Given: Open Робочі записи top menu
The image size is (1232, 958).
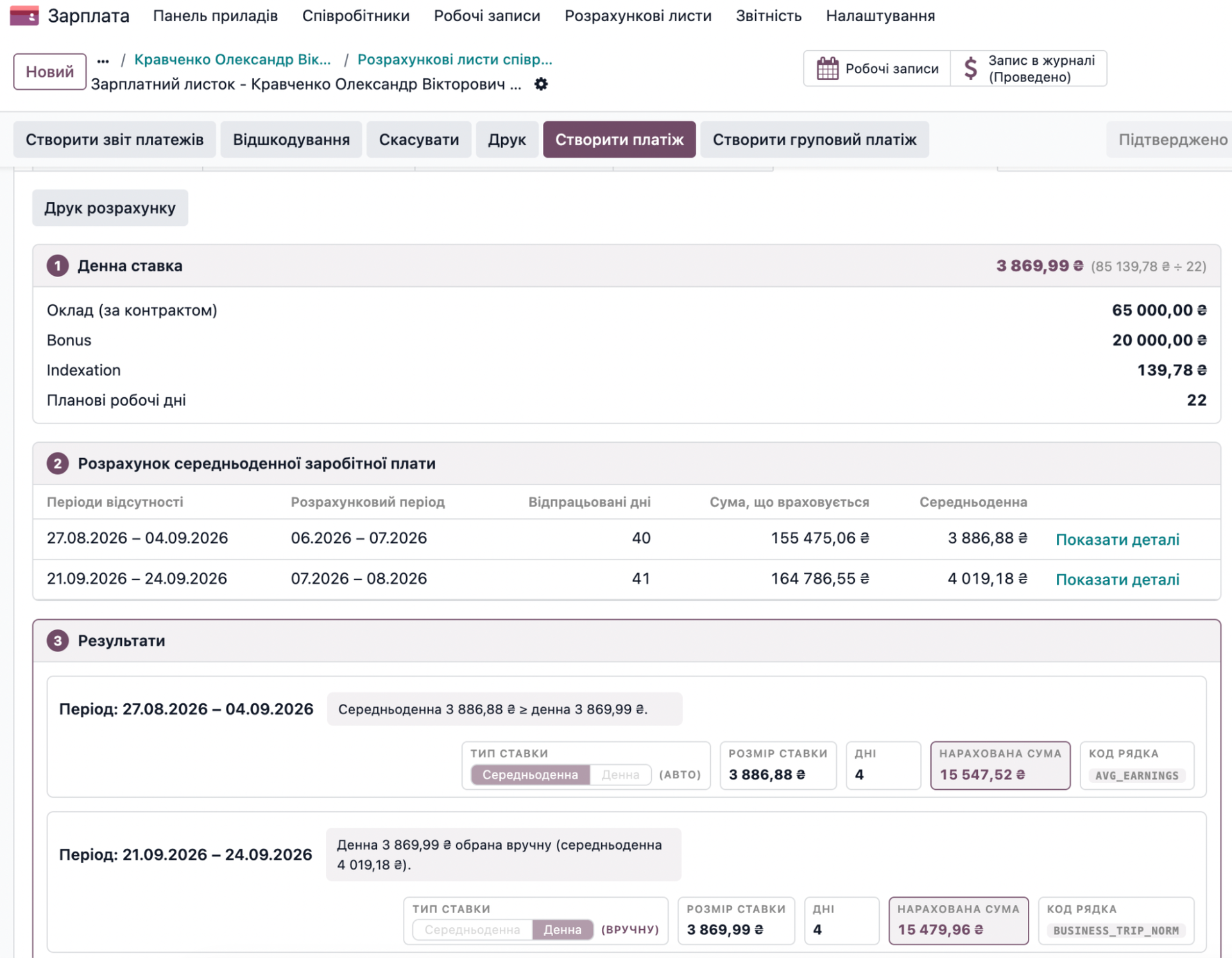Looking at the screenshot, I should coord(487,15).
